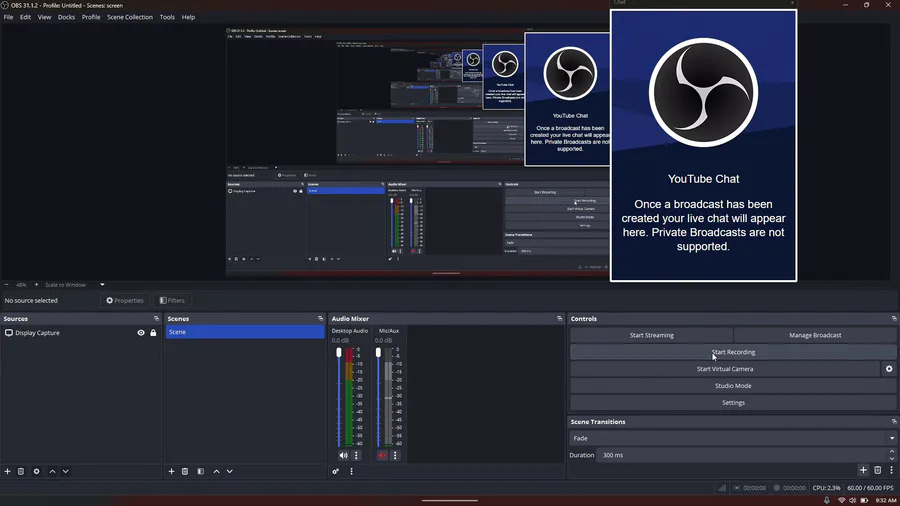Viewport: 900px width, 506px height.
Task: Click the Display Capture source type icon
Action: click(x=9, y=333)
